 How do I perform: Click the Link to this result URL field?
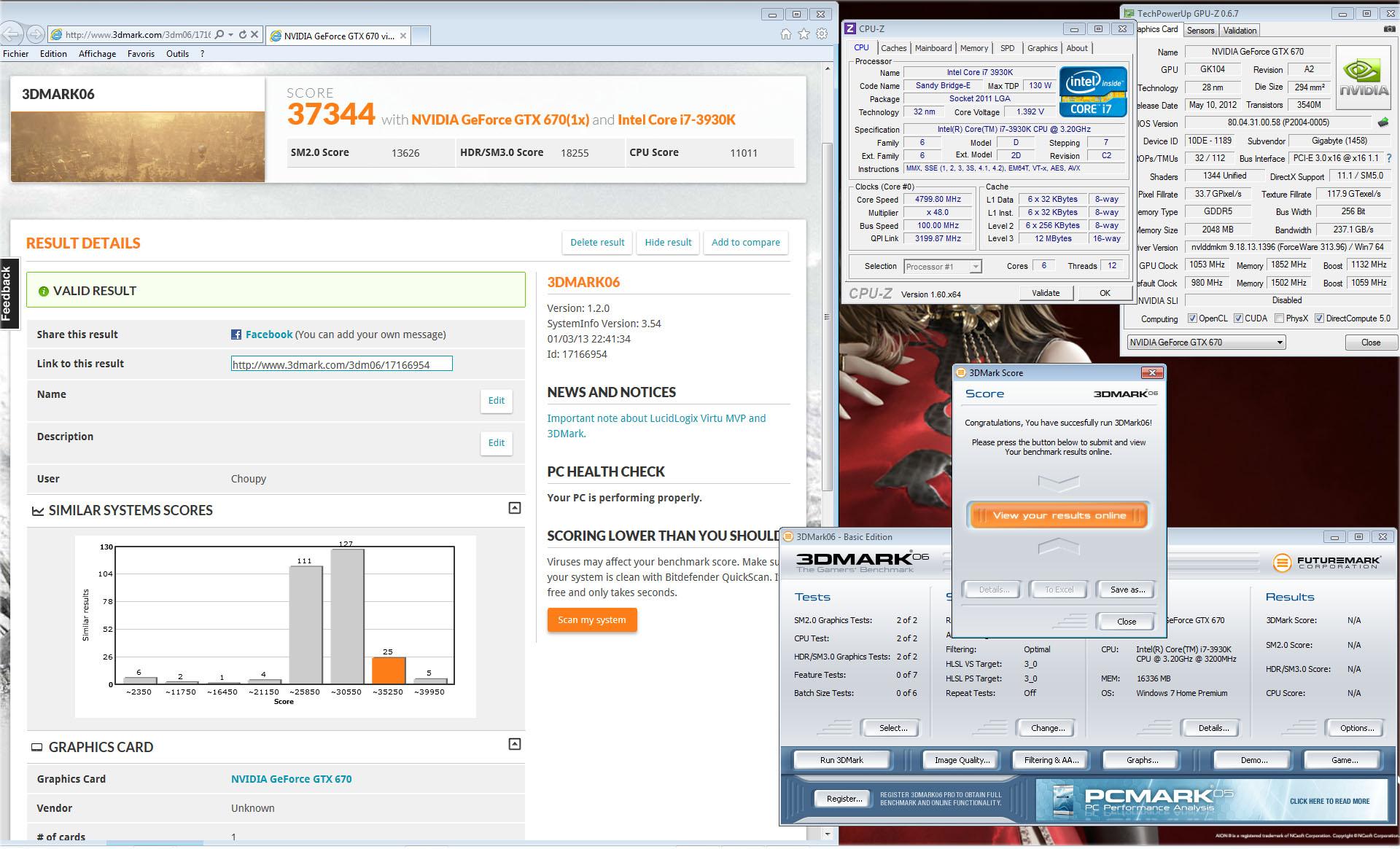pos(341,364)
